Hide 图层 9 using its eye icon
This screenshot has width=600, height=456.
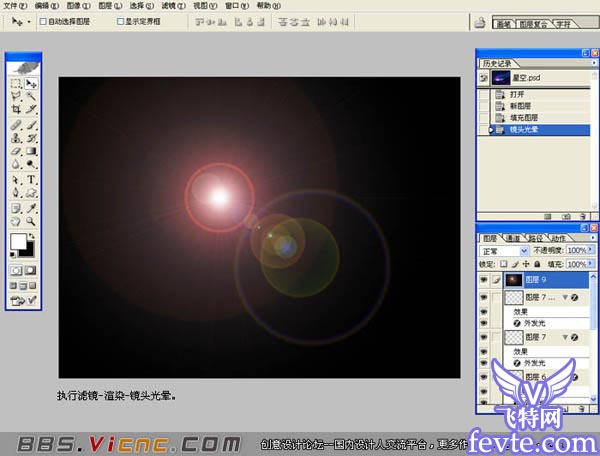pos(484,281)
